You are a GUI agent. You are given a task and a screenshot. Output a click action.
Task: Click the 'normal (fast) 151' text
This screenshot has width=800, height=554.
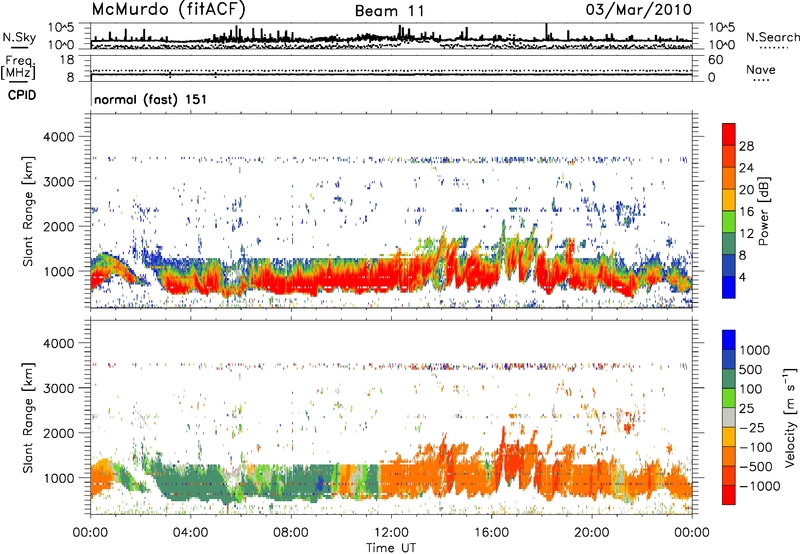[x=151, y=99]
